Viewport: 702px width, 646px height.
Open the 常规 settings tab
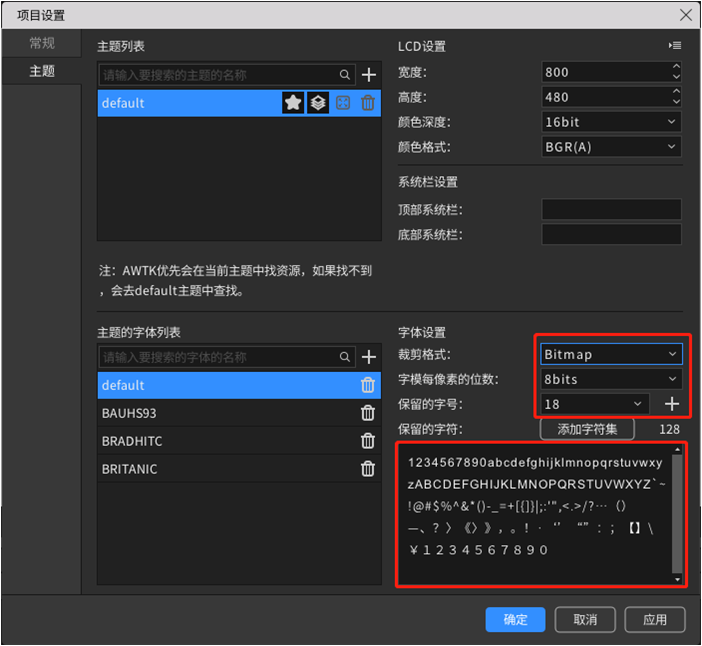click(x=42, y=43)
